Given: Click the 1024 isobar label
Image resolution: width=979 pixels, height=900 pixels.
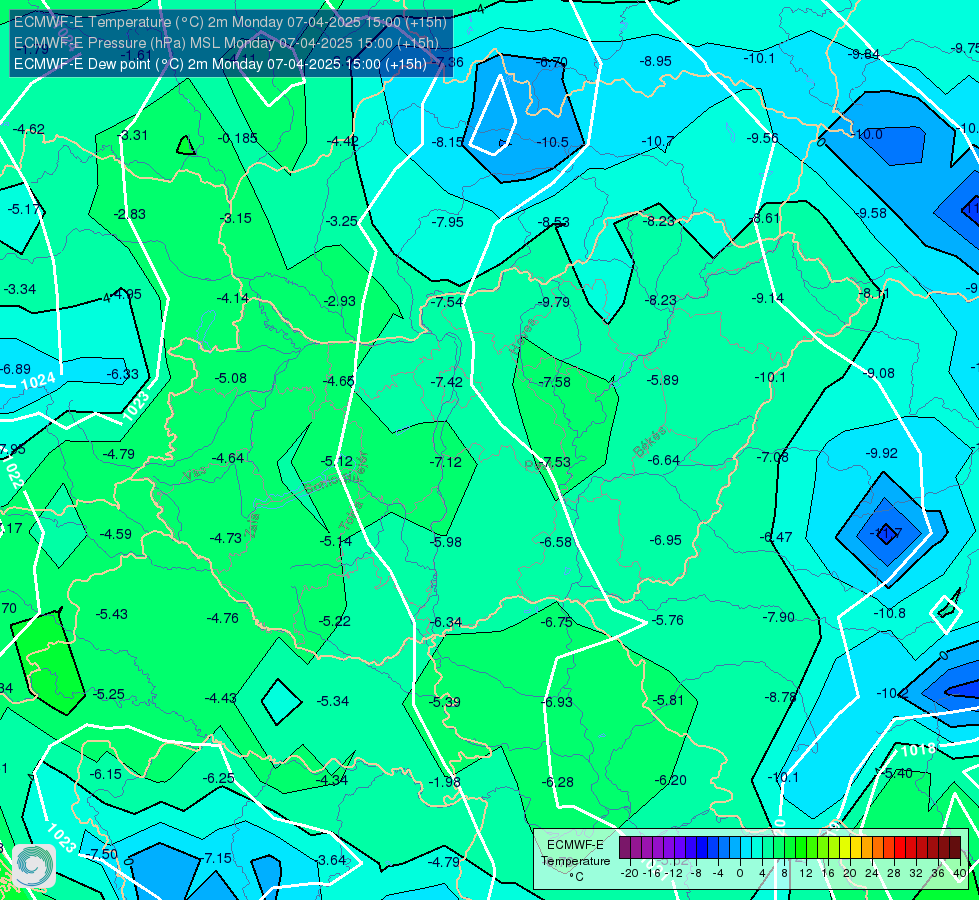Looking at the screenshot, I should coord(38,381).
